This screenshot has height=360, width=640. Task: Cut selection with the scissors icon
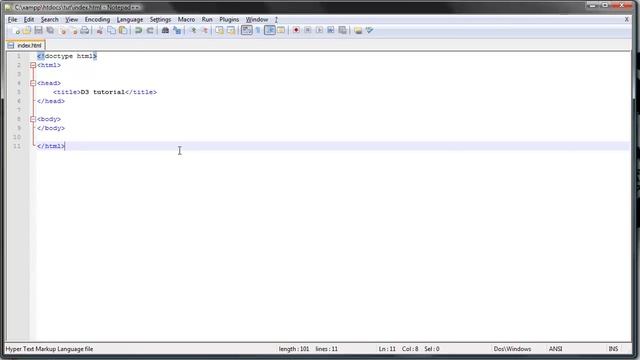(100, 31)
